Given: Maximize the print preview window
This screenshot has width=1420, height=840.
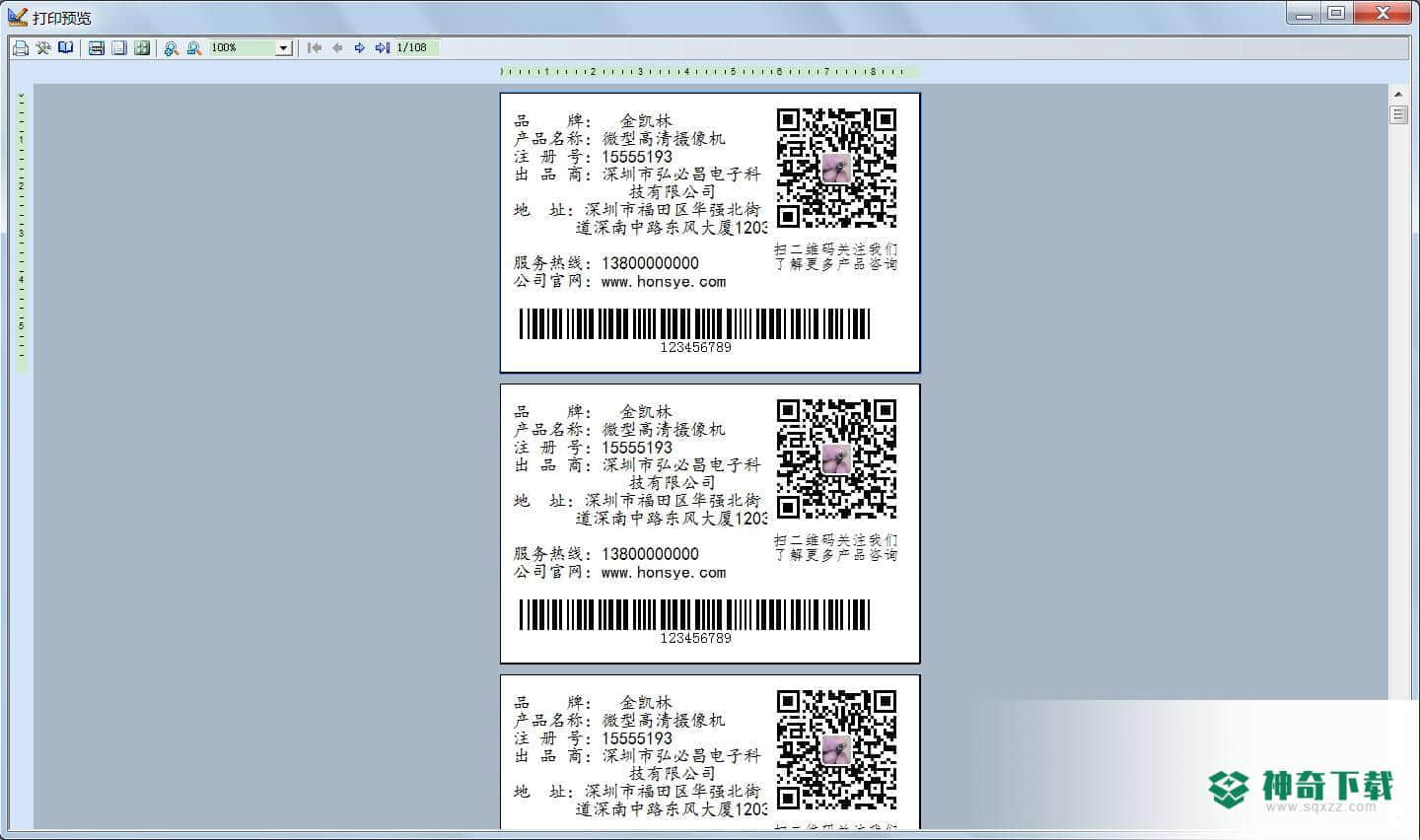Looking at the screenshot, I should tap(1336, 13).
